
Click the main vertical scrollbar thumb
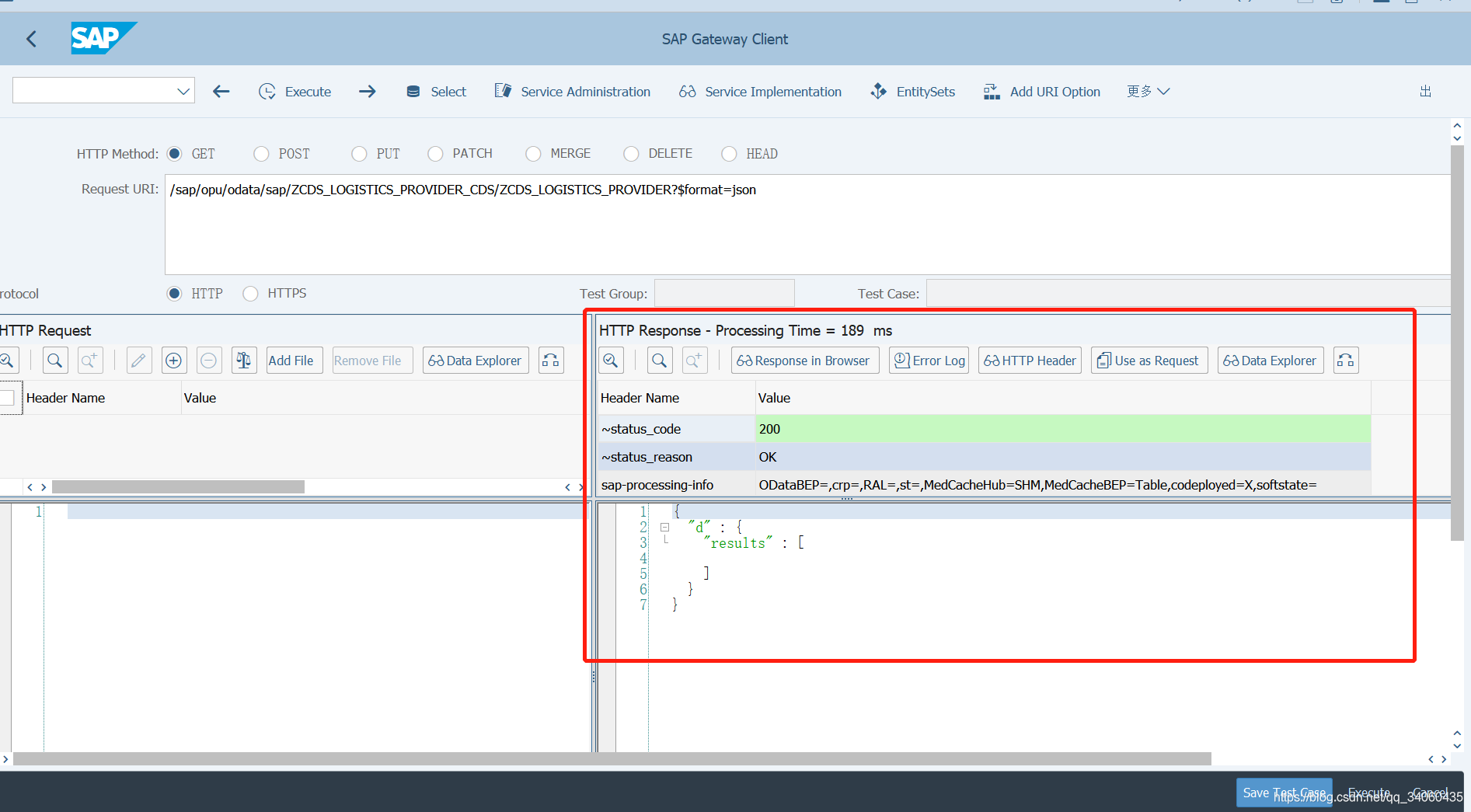tap(1457, 342)
